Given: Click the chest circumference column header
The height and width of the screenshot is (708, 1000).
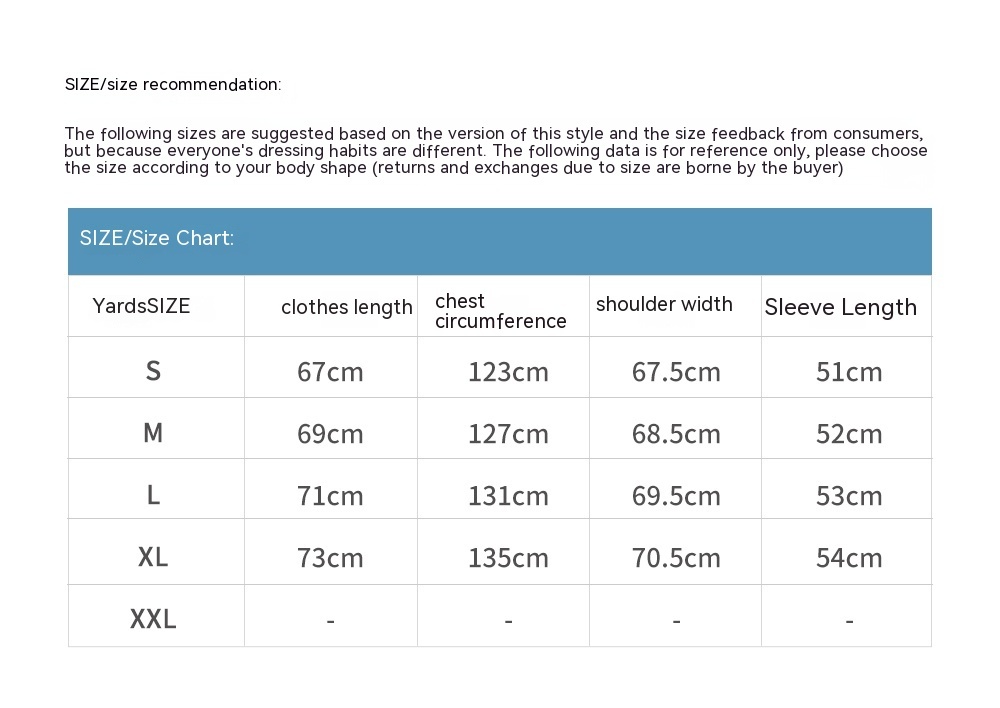Looking at the screenshot, I should pyautogui.click(x=500, y=311).
